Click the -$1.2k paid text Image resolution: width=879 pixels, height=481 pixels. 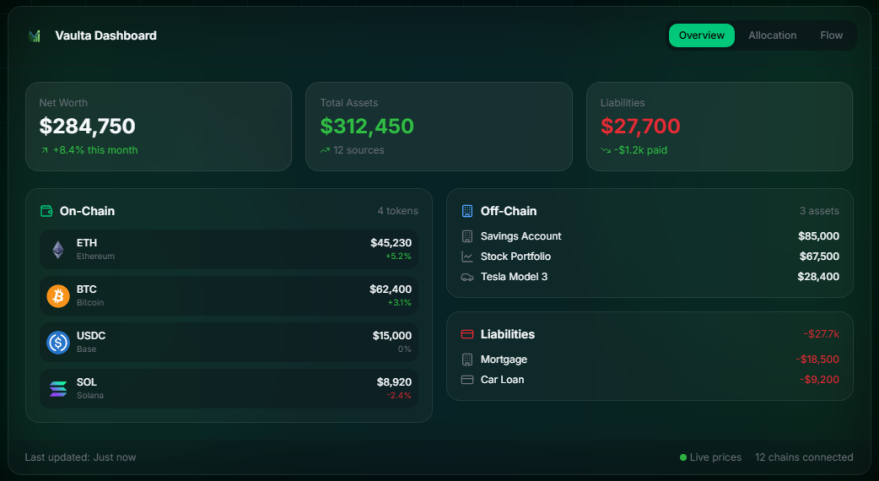(x=641, y=150)
